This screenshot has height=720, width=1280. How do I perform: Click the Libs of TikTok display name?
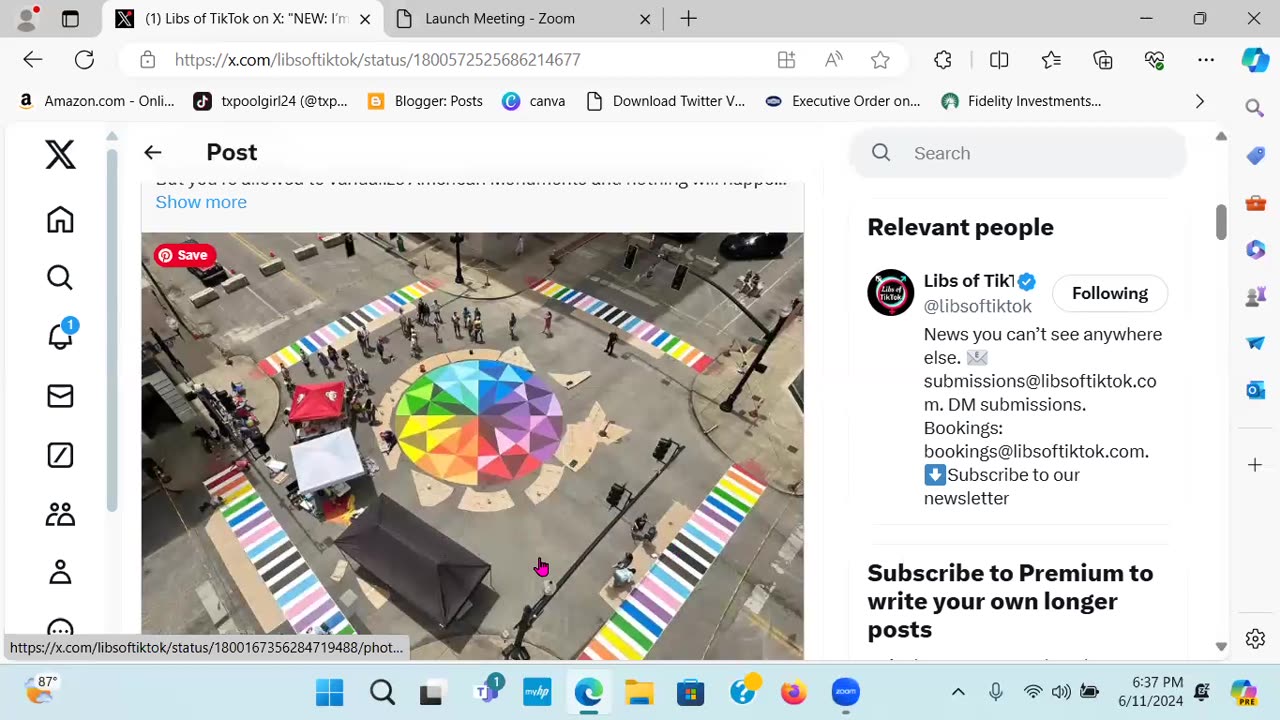tap(969, 281)
